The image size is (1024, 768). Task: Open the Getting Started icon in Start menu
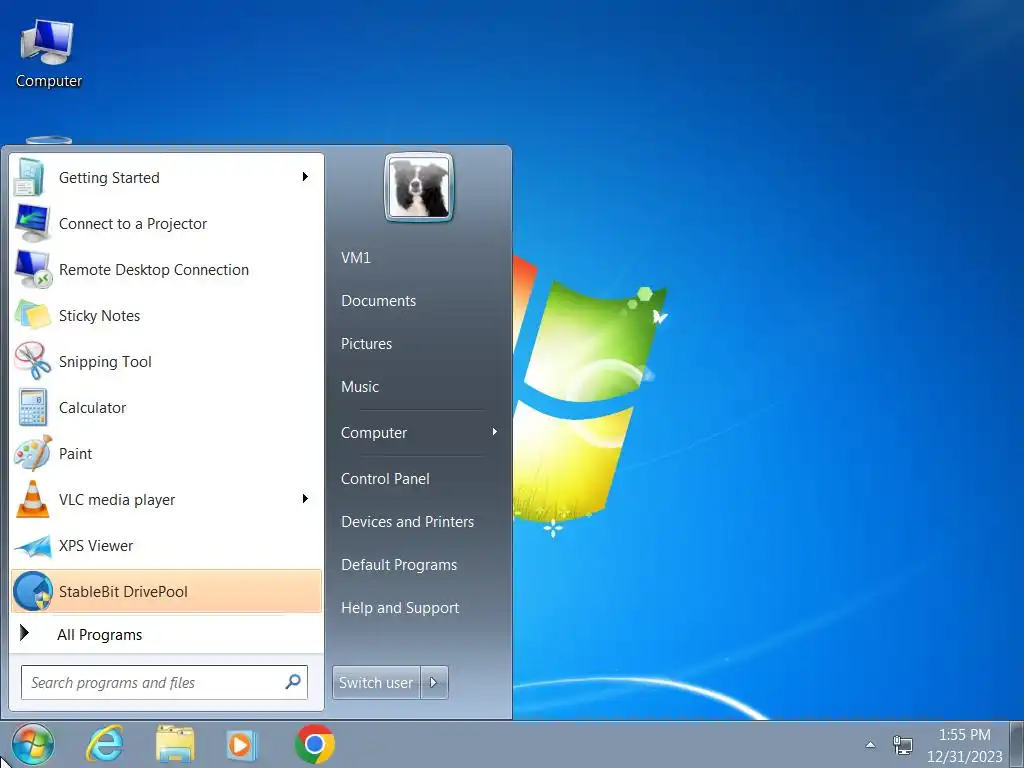(29, 178)
